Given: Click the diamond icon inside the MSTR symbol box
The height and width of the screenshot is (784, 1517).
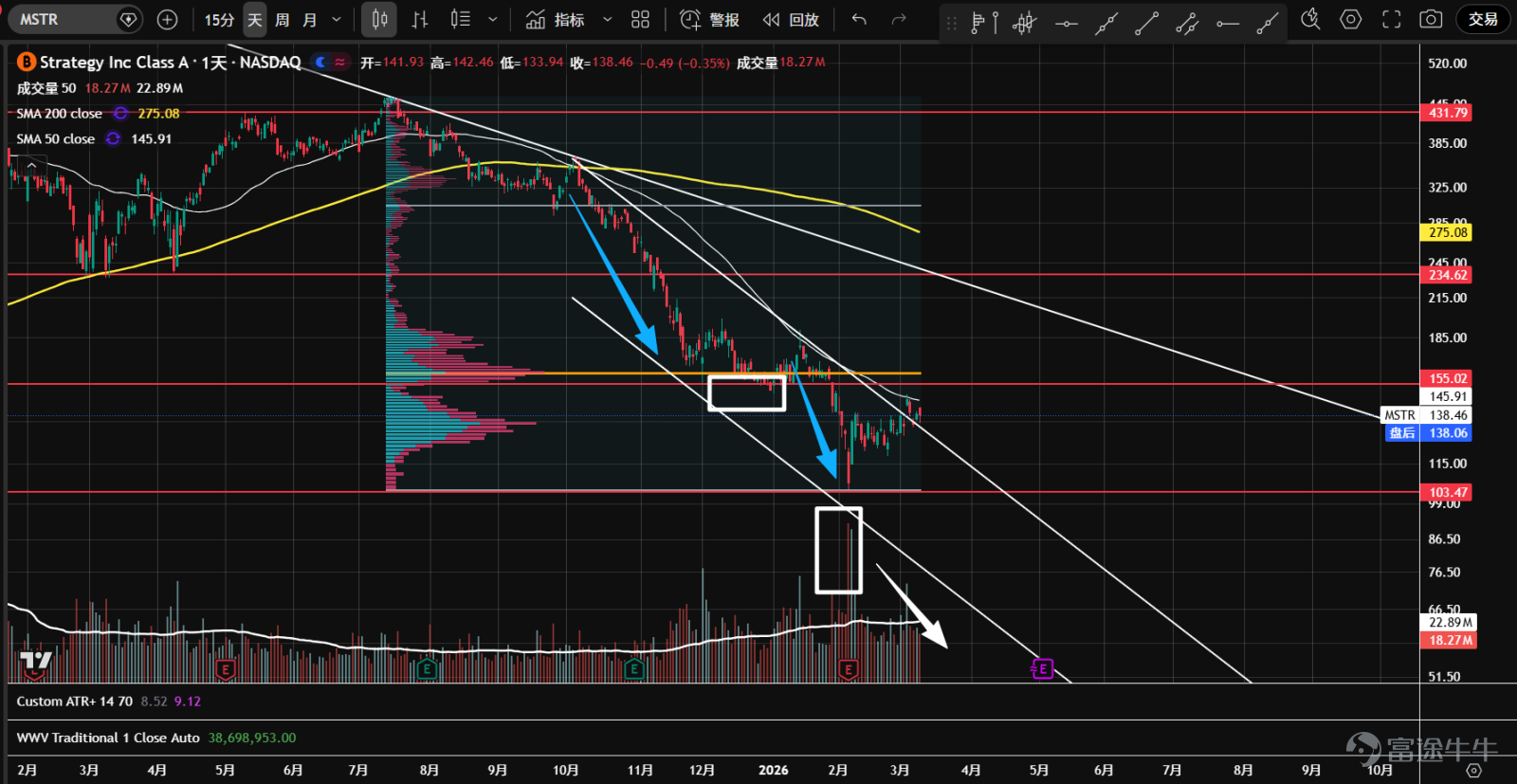Looking at the screenshot, I should pyautogui.click(x=128, y=19).
